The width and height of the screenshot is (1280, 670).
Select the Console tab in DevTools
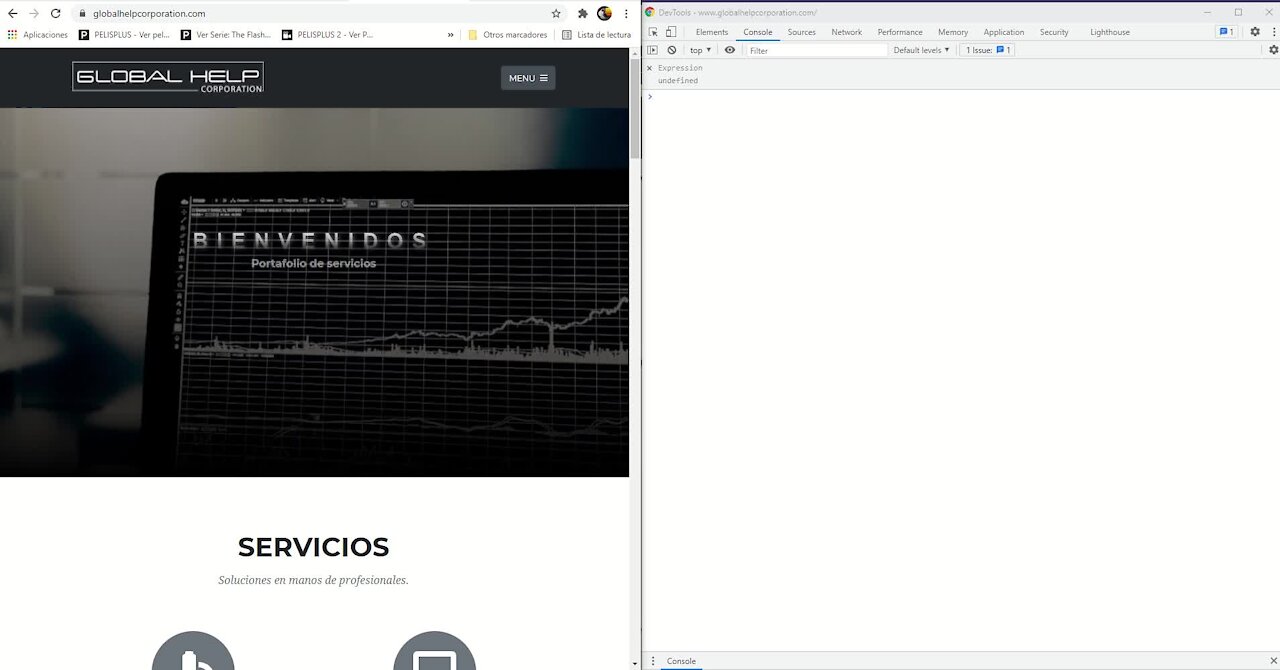tap(758, 32)
